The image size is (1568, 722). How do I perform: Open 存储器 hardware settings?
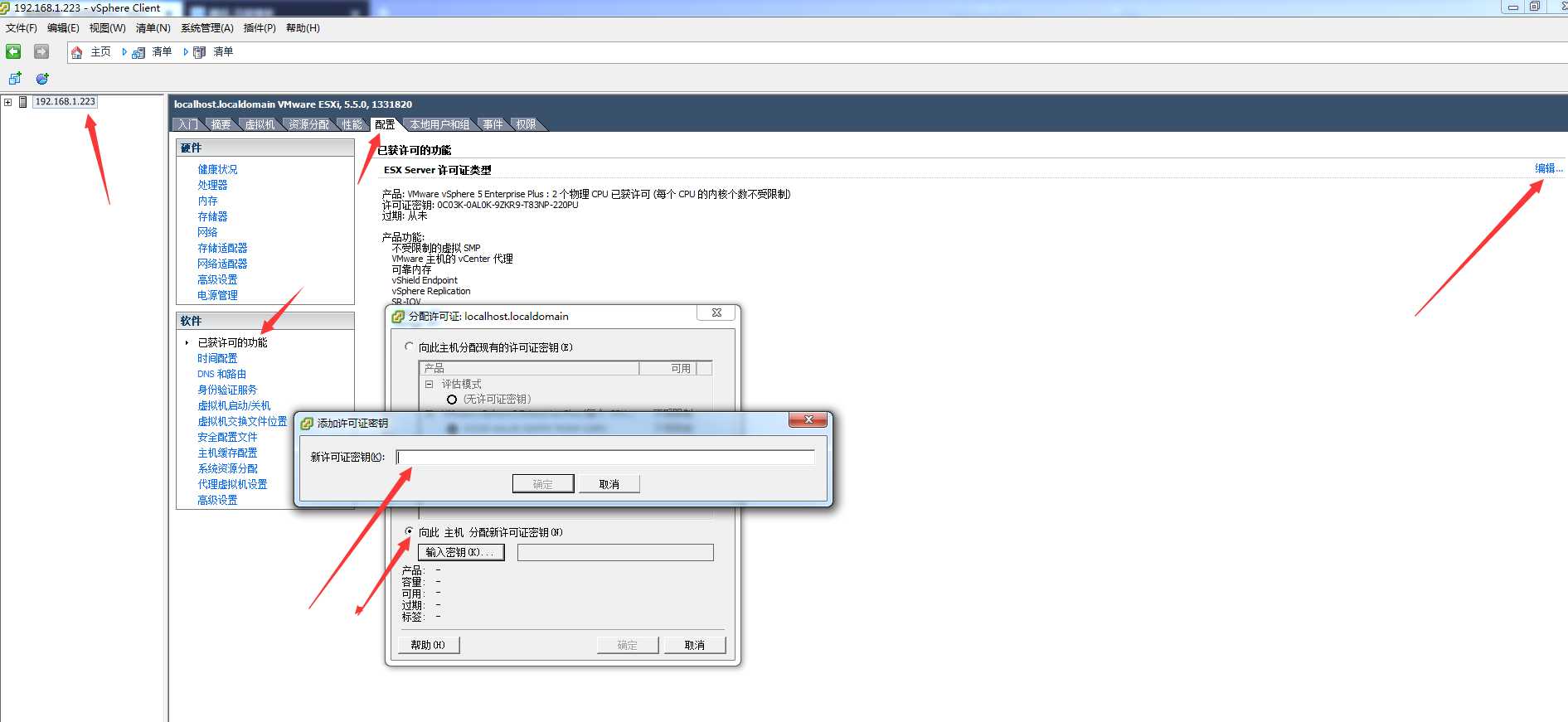point(212,216)
